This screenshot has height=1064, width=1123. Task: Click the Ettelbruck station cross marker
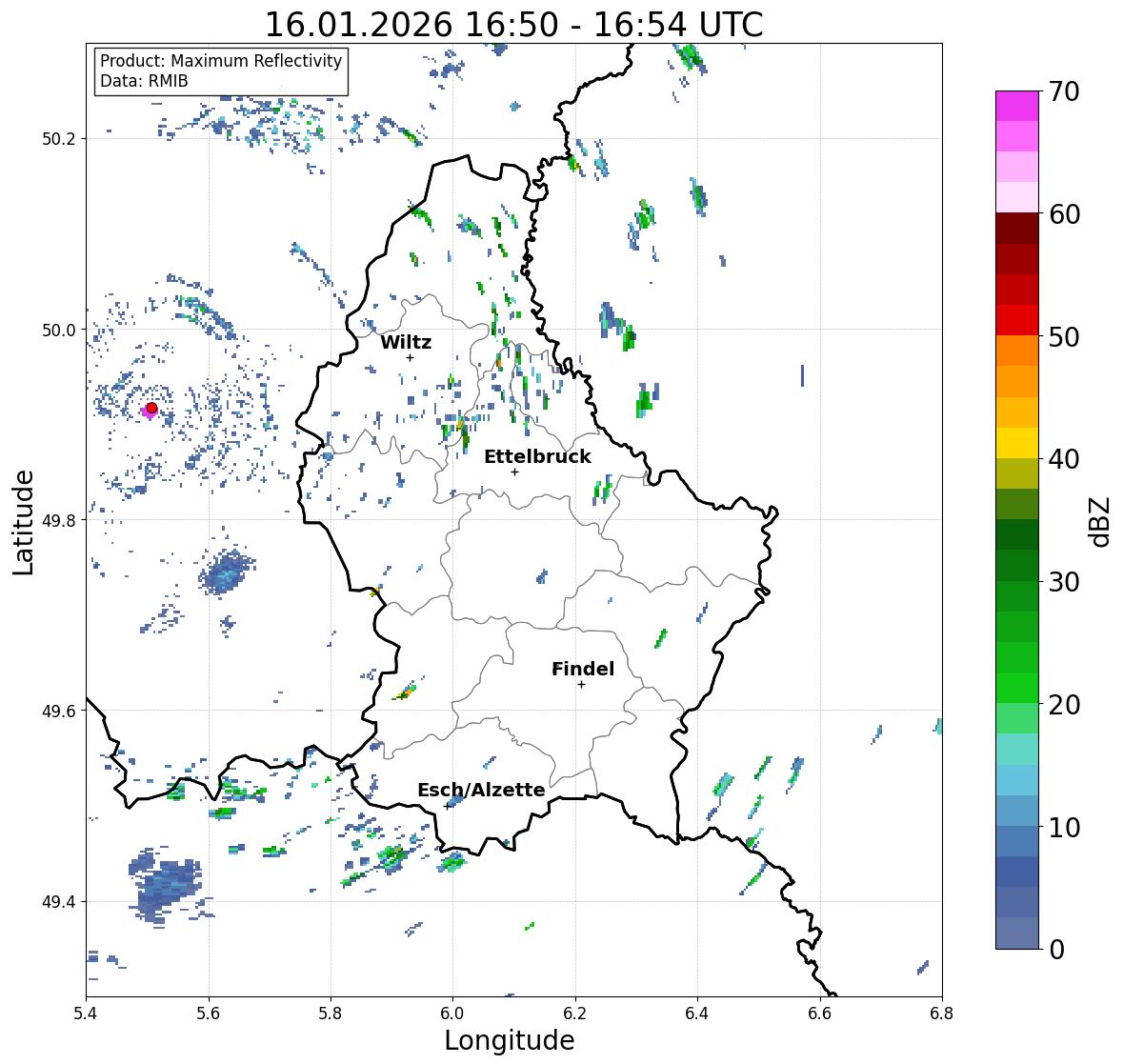[x=514, y=472]
